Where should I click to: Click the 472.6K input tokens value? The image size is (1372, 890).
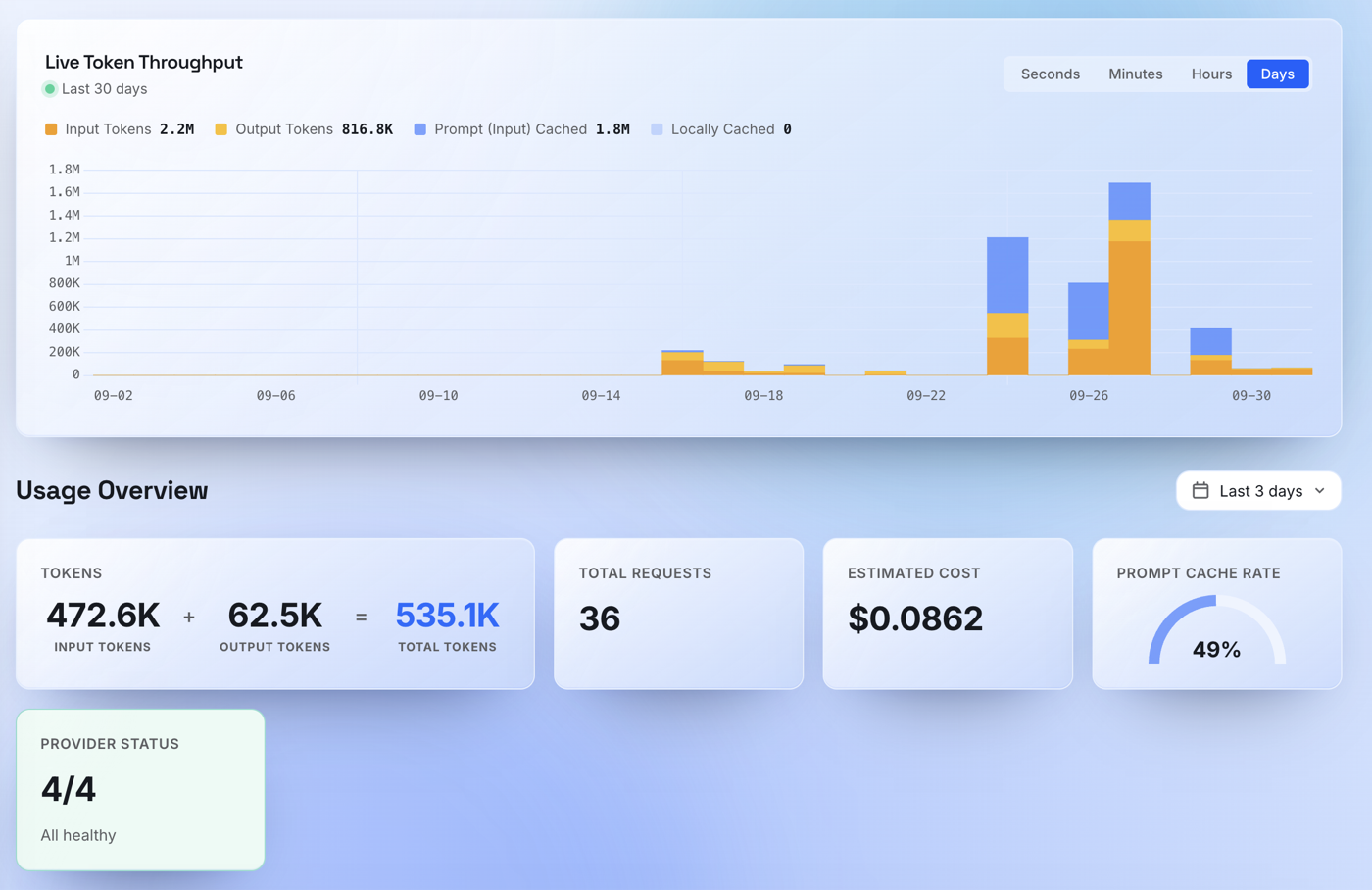coord(103,616)
